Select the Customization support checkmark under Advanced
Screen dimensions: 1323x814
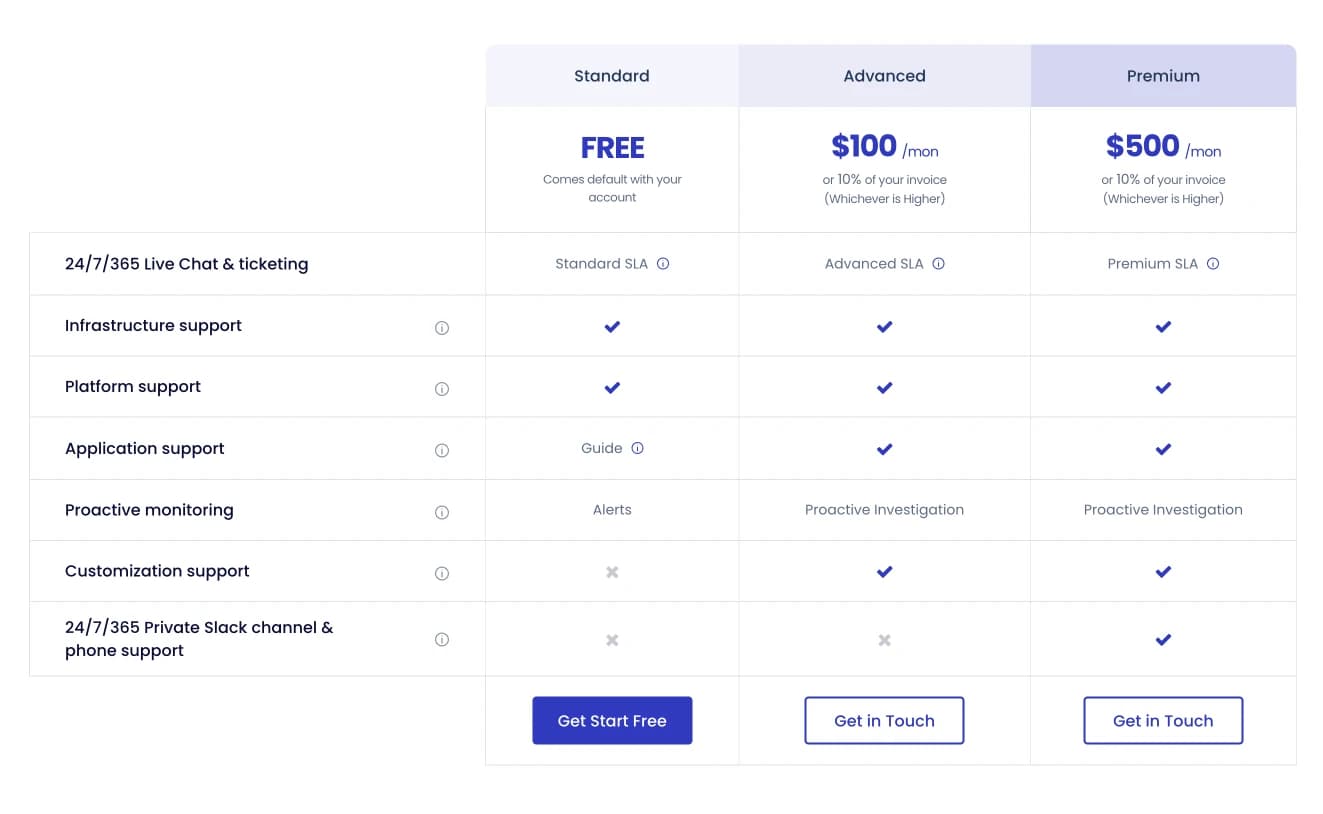tap(884, 572)
